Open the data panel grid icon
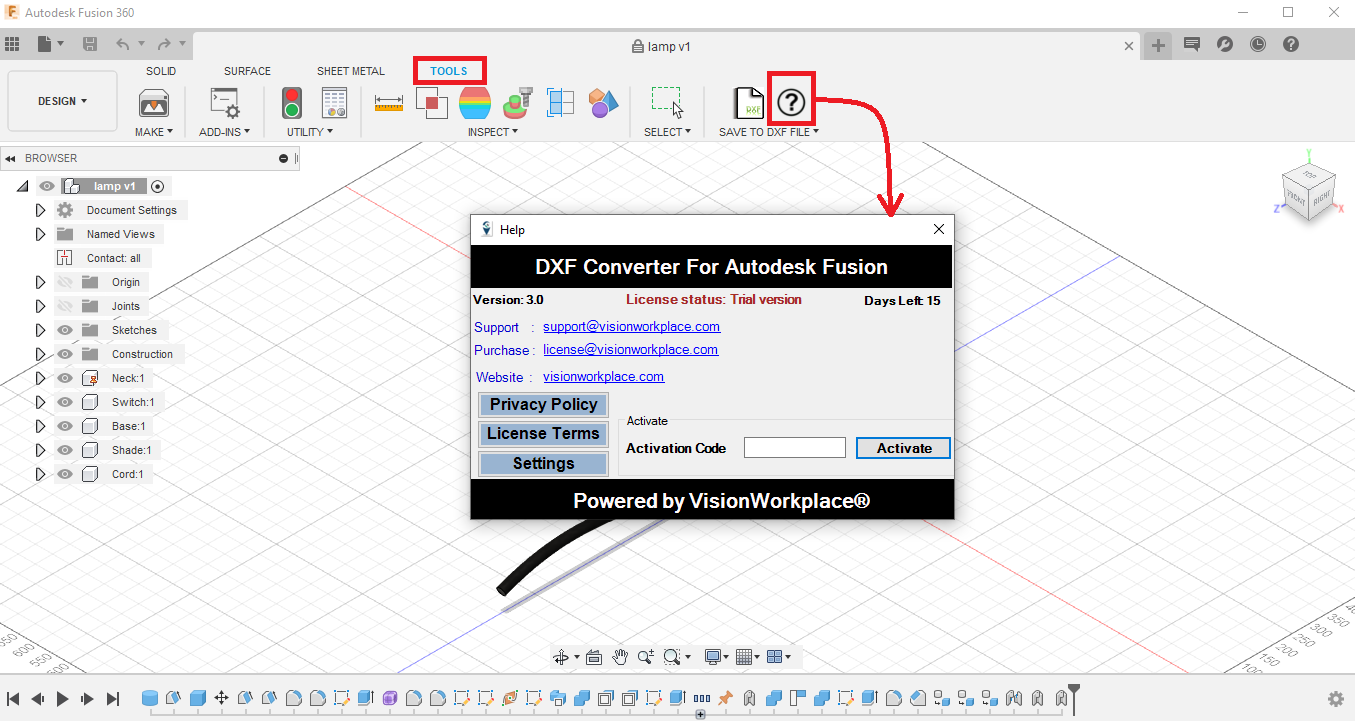Screen dimensions: 1355x721 [13, 44]
